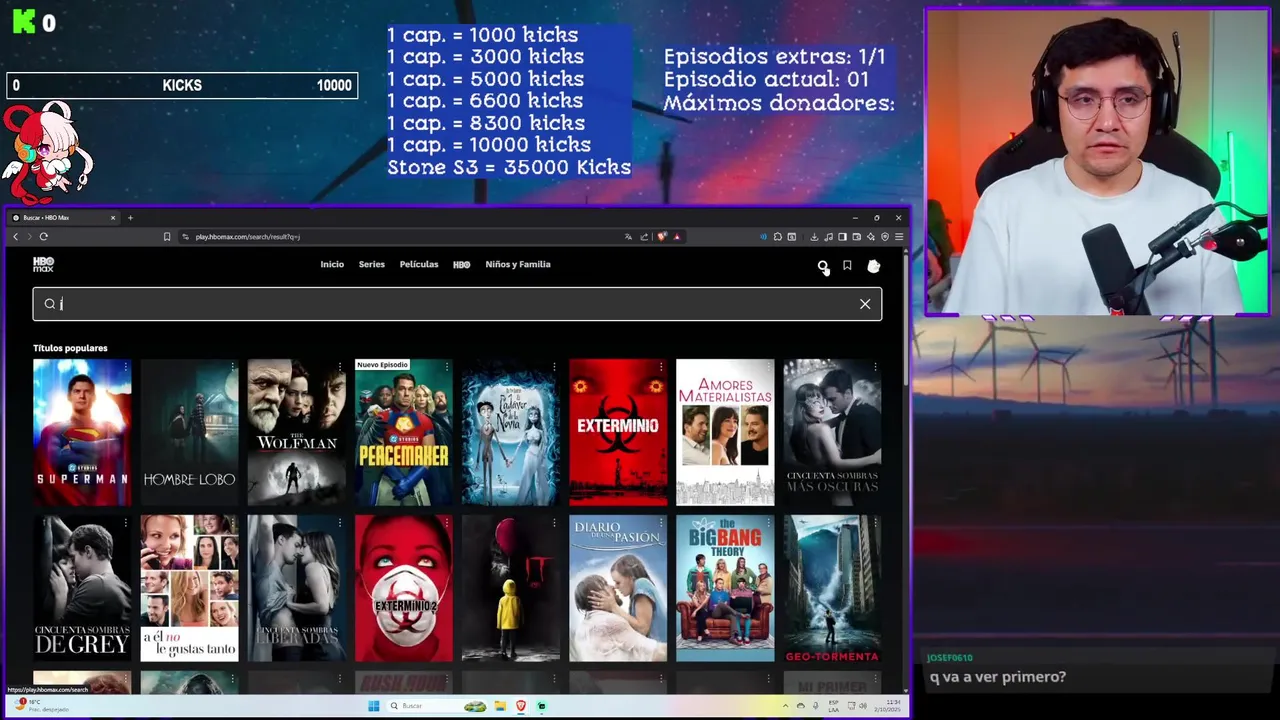Open Cincuenta Sombras de Grey poster

click(82, 588)
